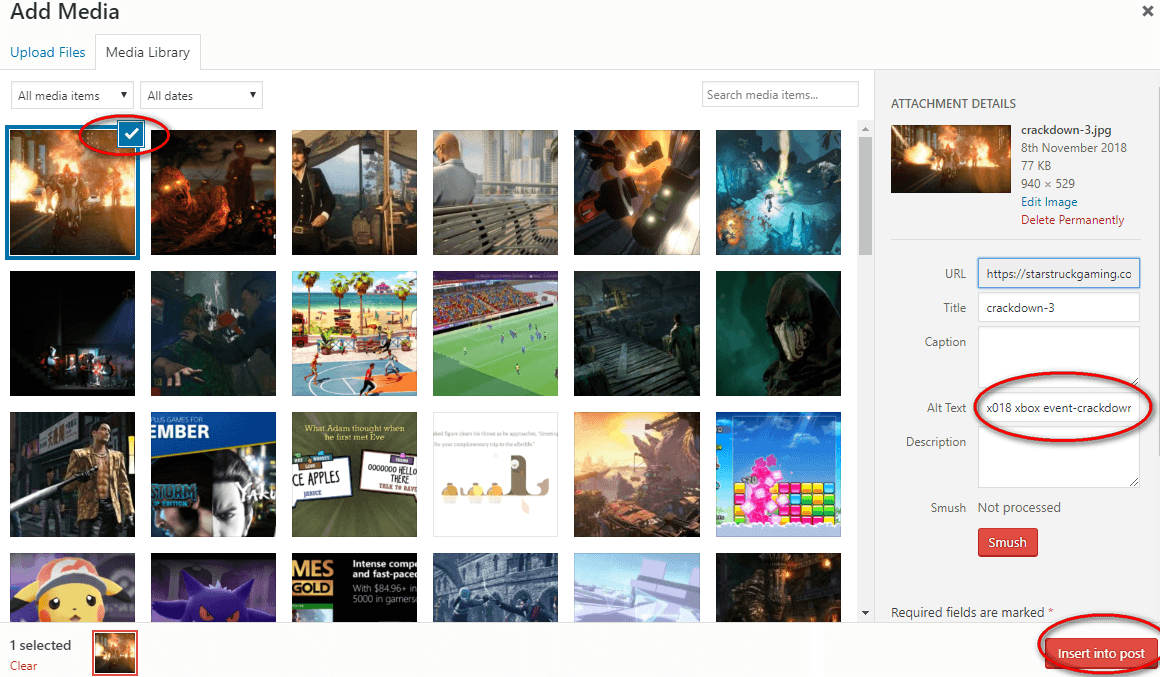Screen dimensions: 1160x677
Task: Select the dark wooden bridge thumbnail
Action: [x=637, y=334]
